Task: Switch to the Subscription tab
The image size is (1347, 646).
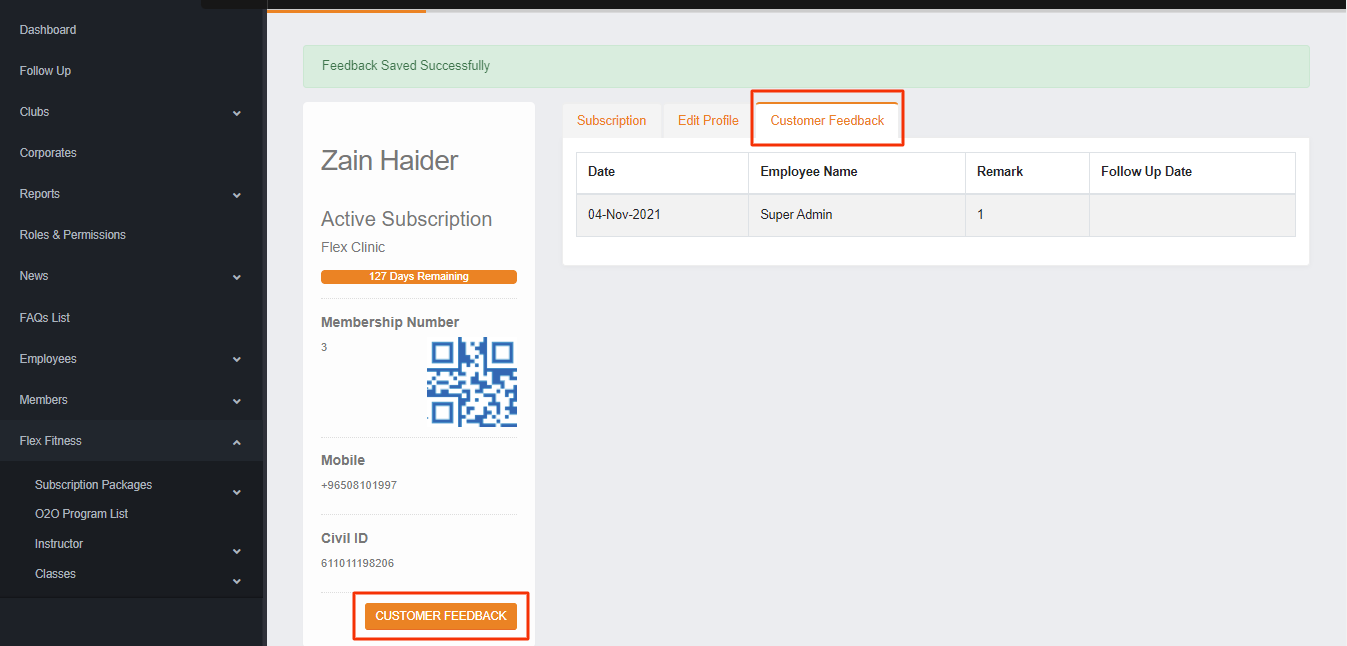Action: coord(611,121)
